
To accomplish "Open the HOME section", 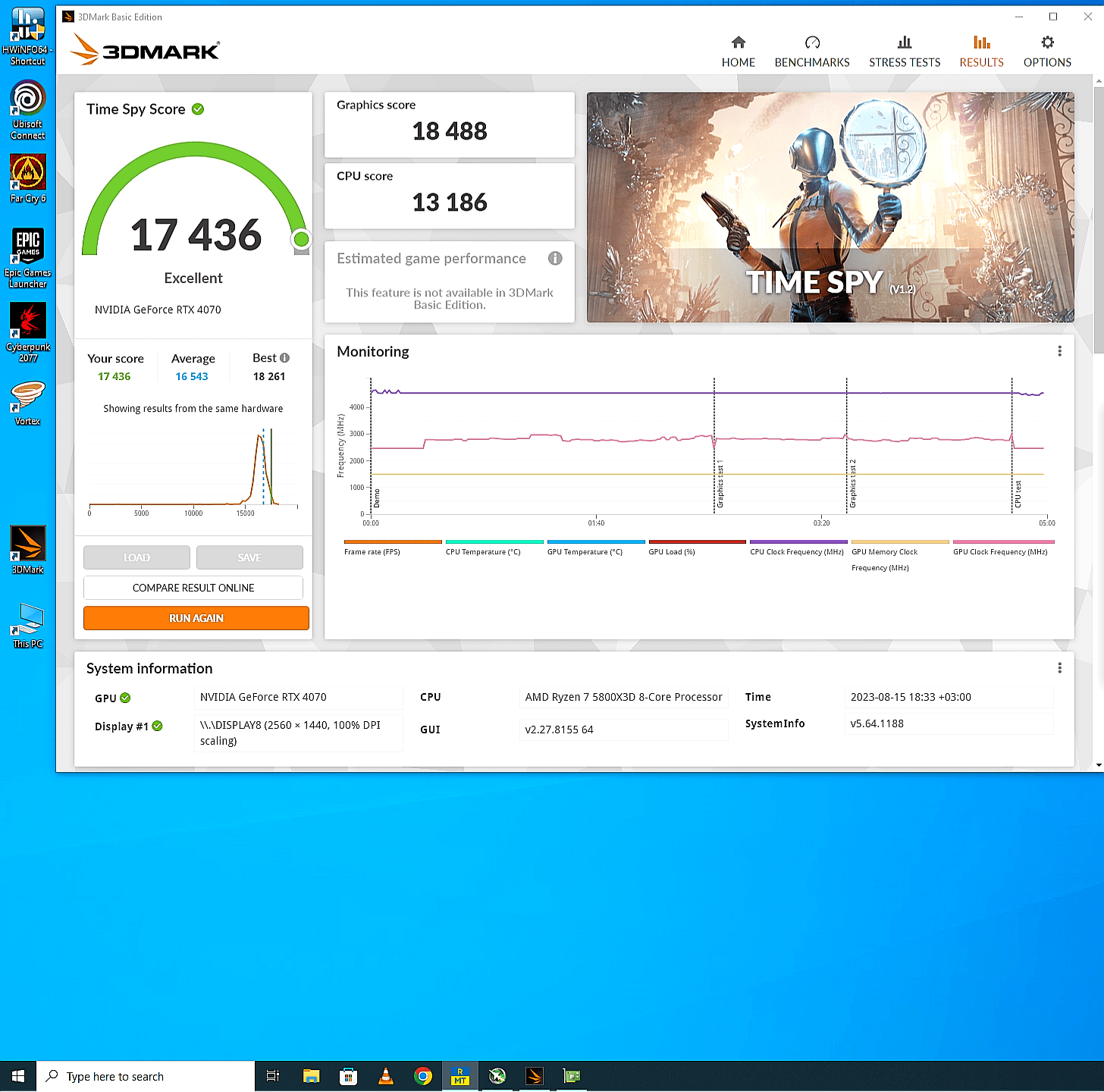I will click(738, 52).
